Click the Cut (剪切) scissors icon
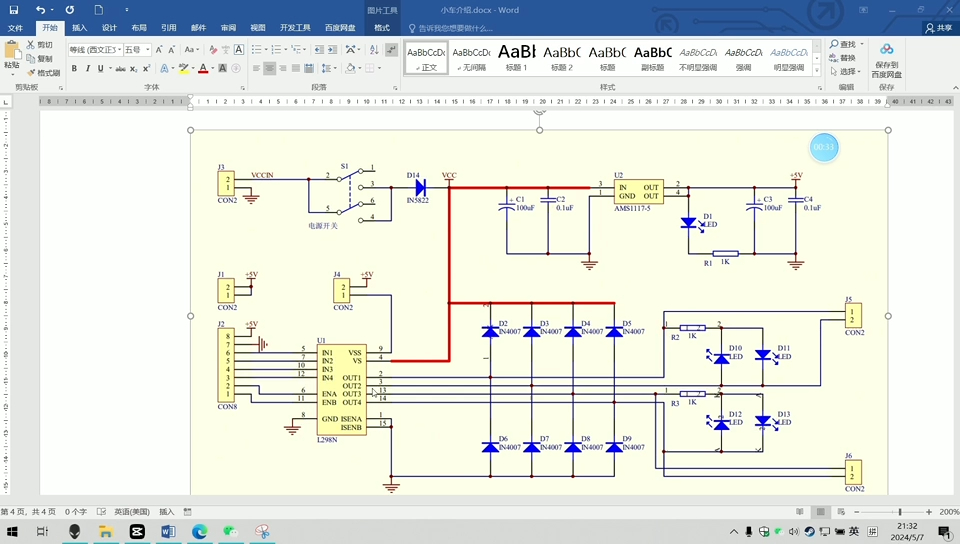 (31, 45)
